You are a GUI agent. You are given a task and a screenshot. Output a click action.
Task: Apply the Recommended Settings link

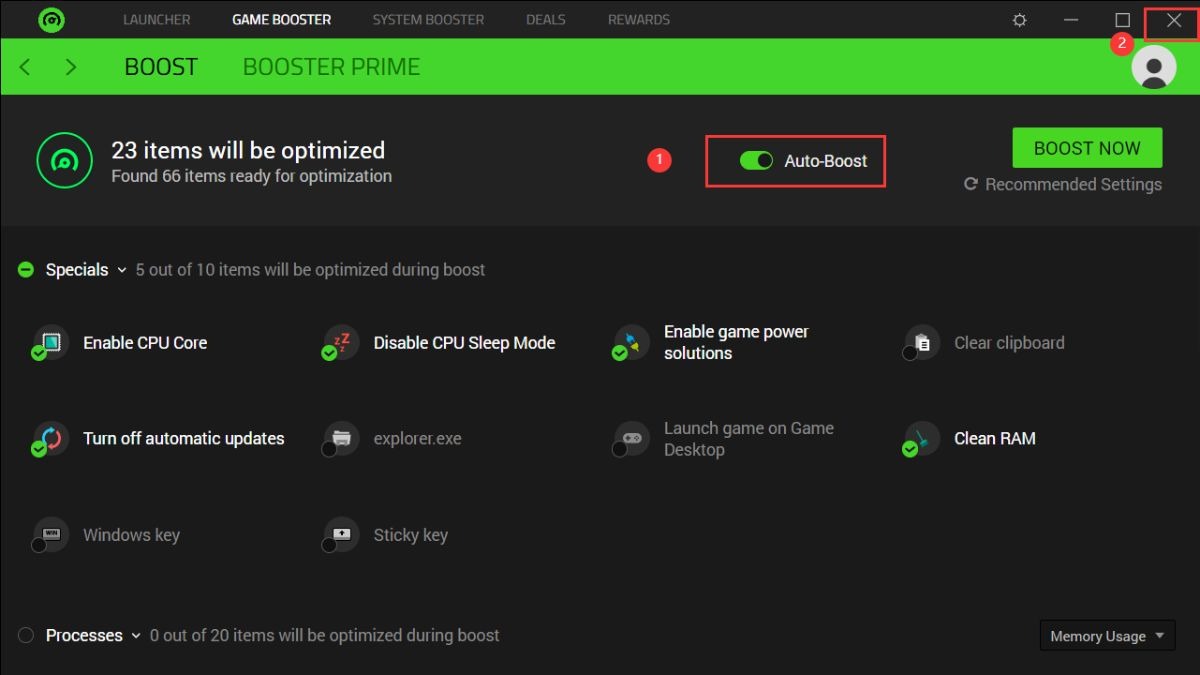1063,184
